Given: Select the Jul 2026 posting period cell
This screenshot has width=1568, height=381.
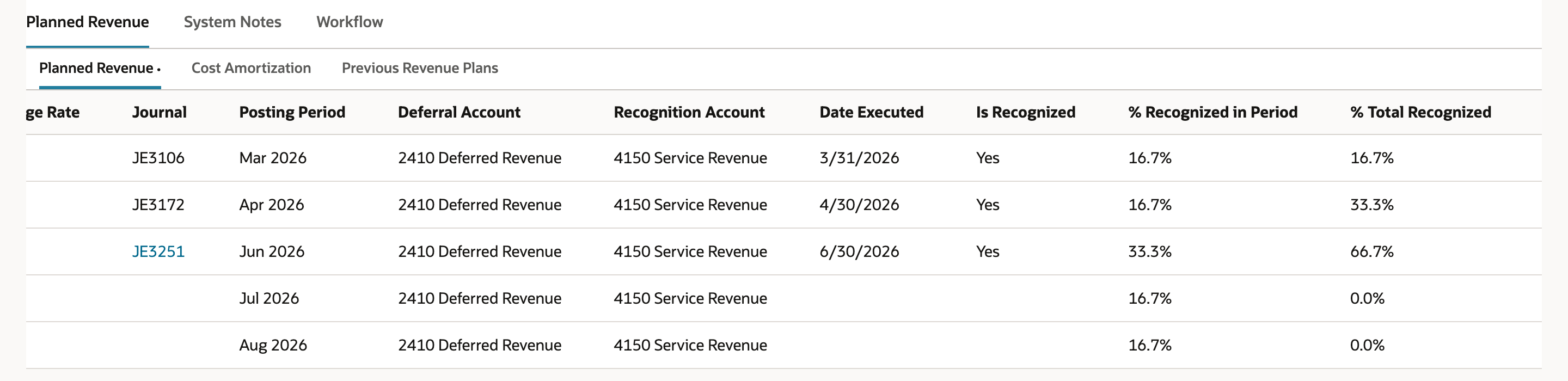Looking at the screenshot, I should (269, 298).
